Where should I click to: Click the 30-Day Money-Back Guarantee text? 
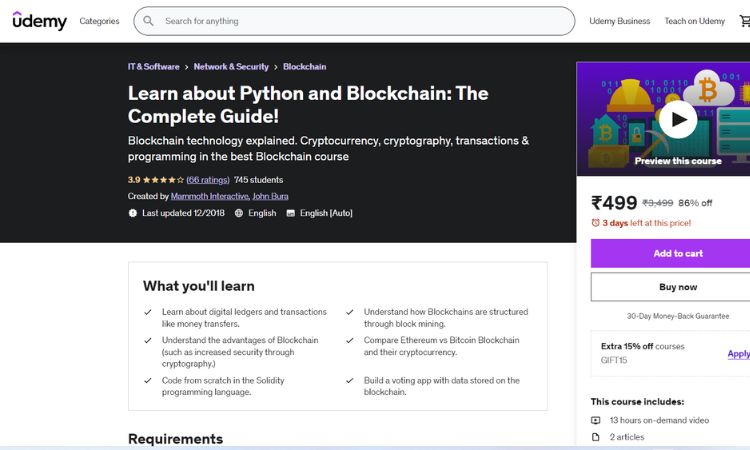[x=678, y=316]
